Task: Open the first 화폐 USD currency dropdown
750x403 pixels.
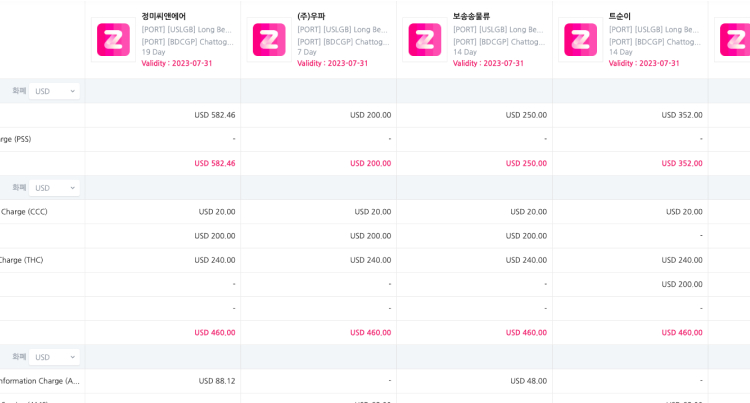Action: 54,91
